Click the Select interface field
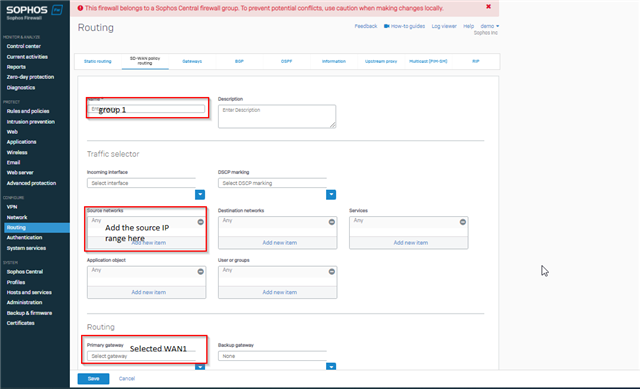 141,183
